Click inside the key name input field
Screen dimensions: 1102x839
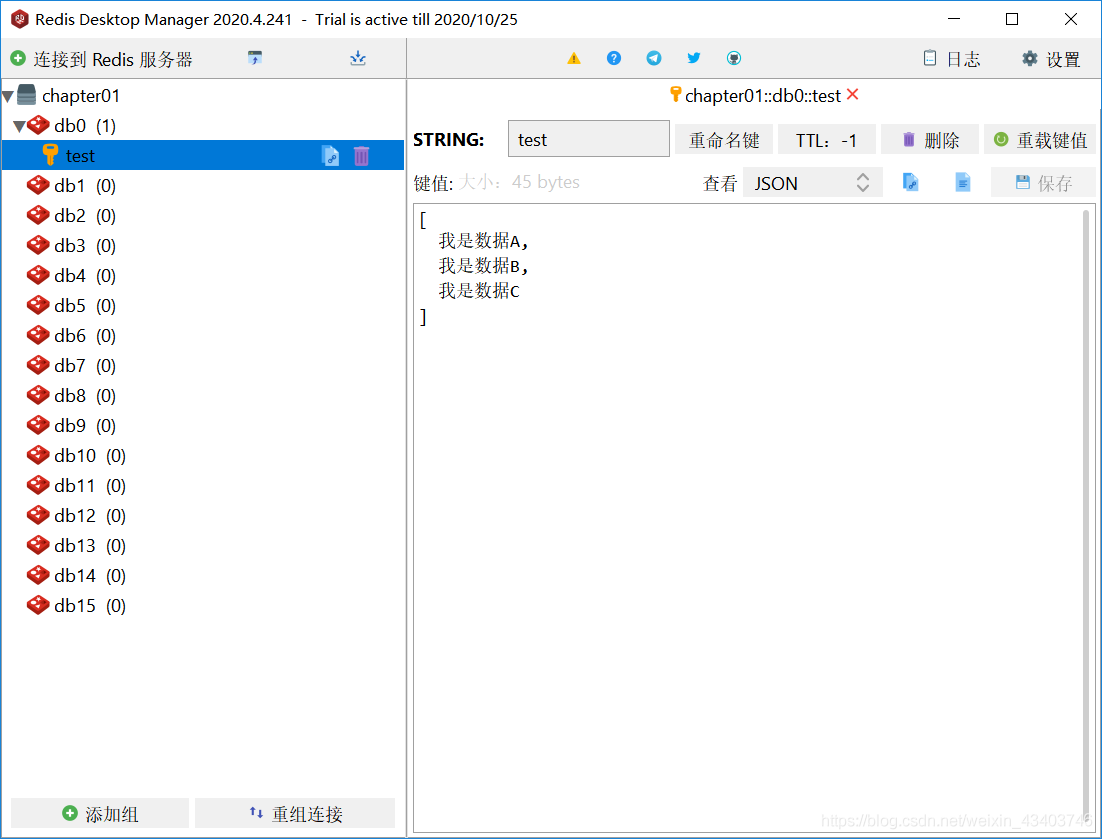click(588, 139)
